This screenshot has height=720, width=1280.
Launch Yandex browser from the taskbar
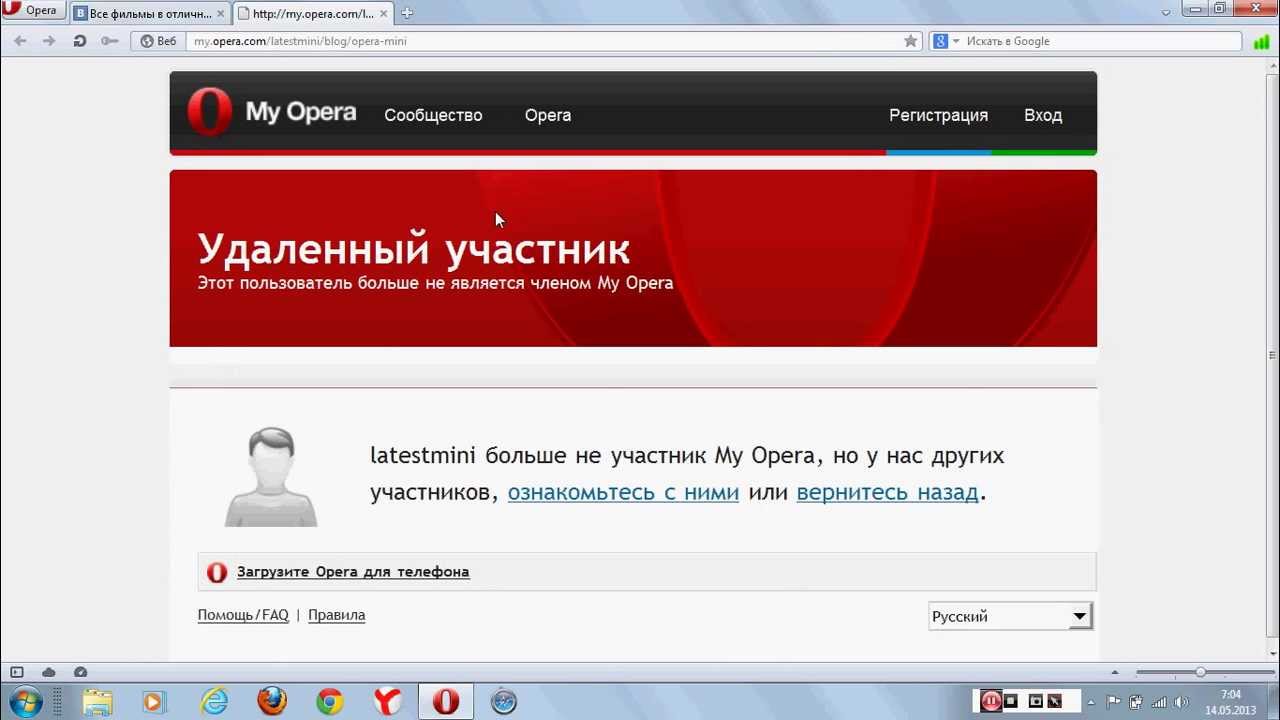(388, 702)
